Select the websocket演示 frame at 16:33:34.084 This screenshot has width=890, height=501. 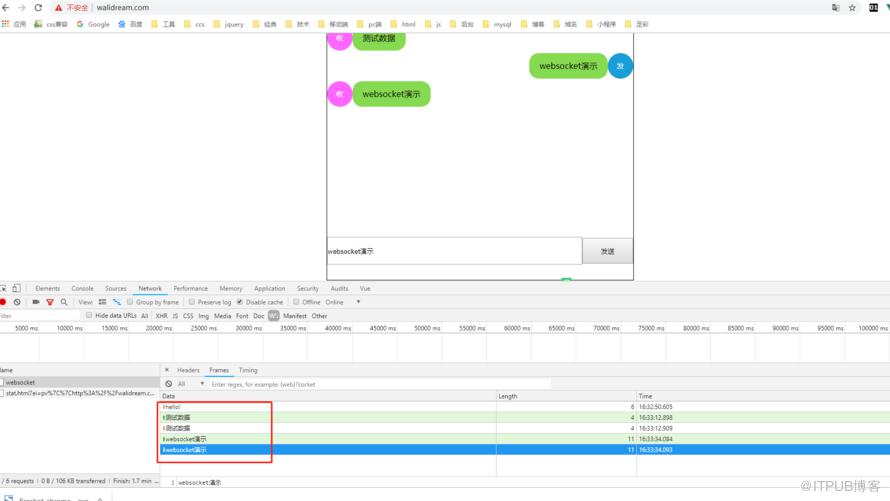(525, 439)
